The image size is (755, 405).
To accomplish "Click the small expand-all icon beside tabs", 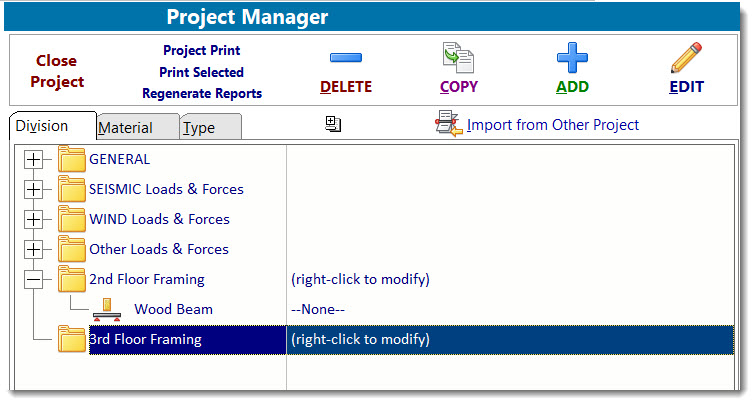I will [x=333, y=124].
